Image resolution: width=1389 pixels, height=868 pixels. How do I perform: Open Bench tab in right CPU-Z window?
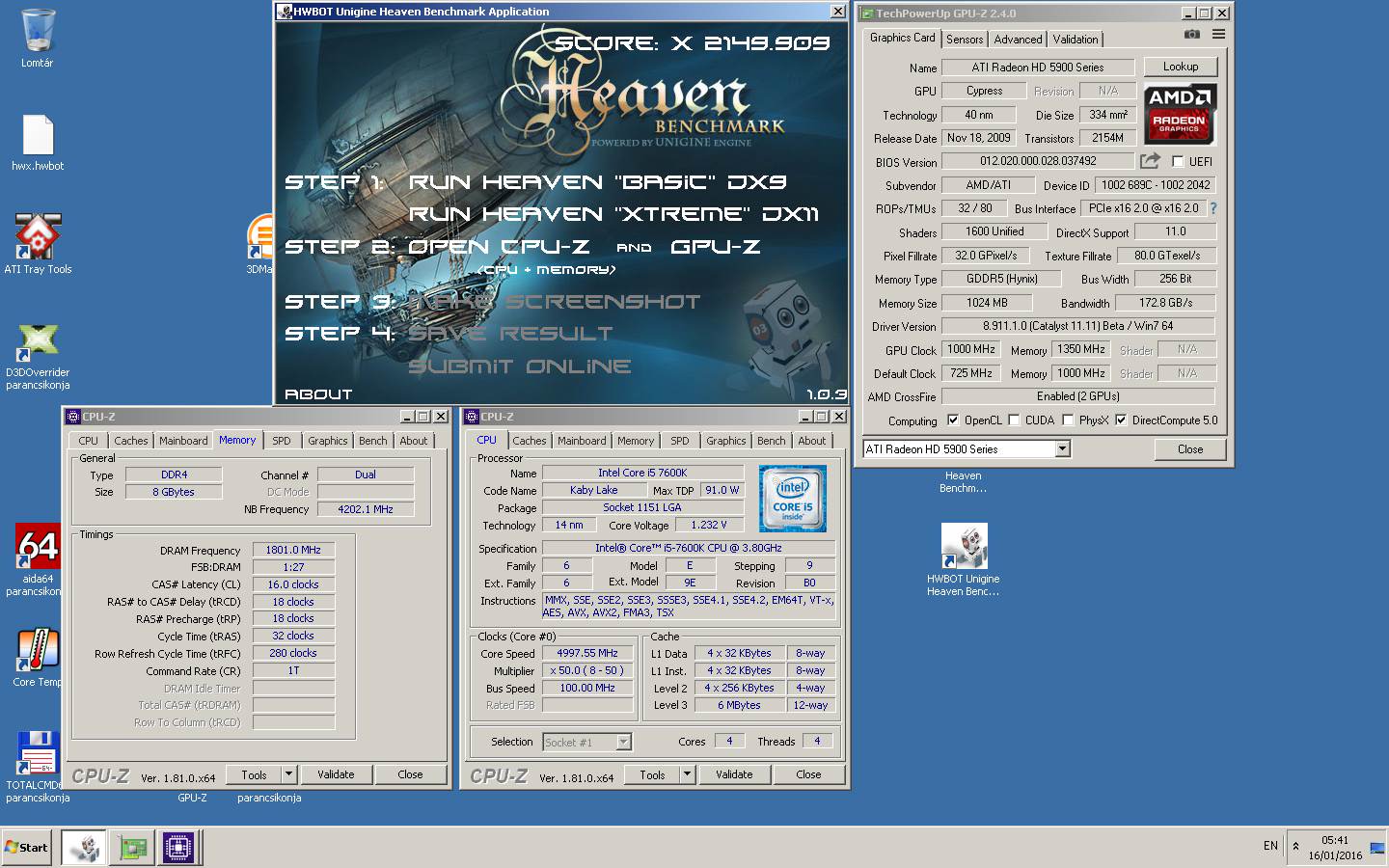click(771, 441)
